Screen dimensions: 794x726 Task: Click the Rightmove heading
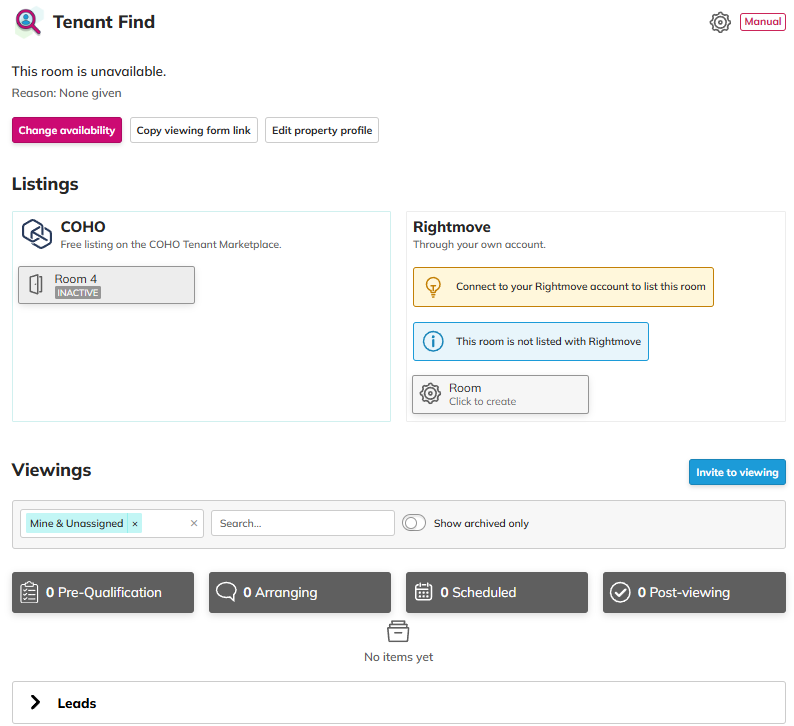452,227
